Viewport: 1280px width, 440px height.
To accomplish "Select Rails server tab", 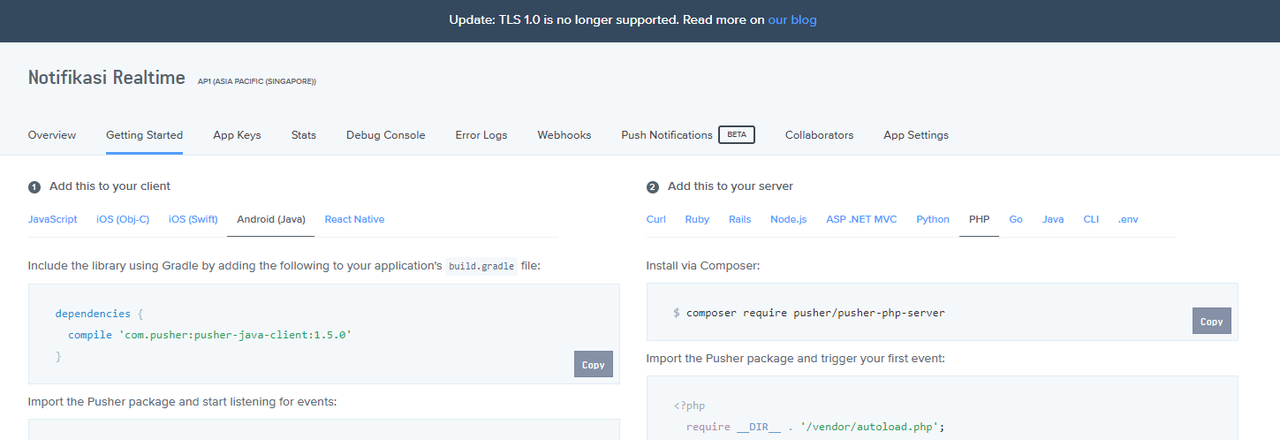I will point(740,219).
